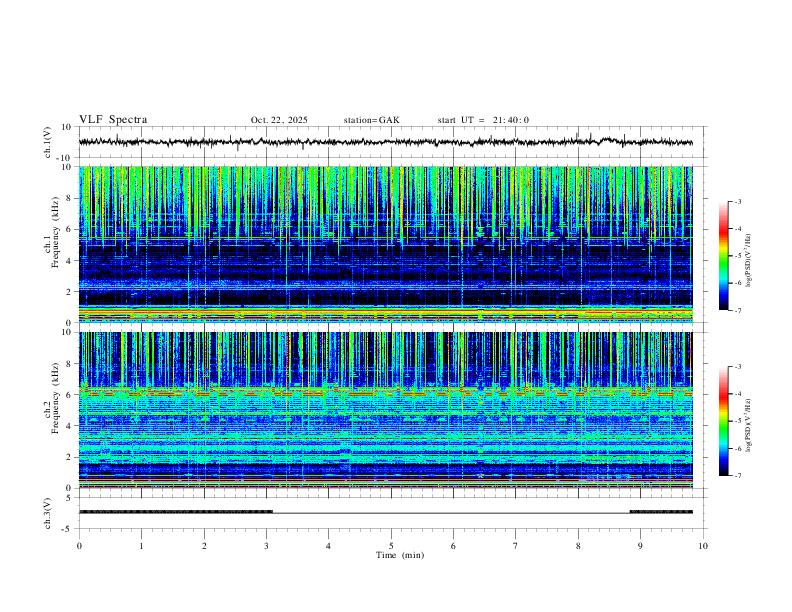Click the upper color bar's log(PSD) label
Screen dimensions: 792x612
point(749,261)
